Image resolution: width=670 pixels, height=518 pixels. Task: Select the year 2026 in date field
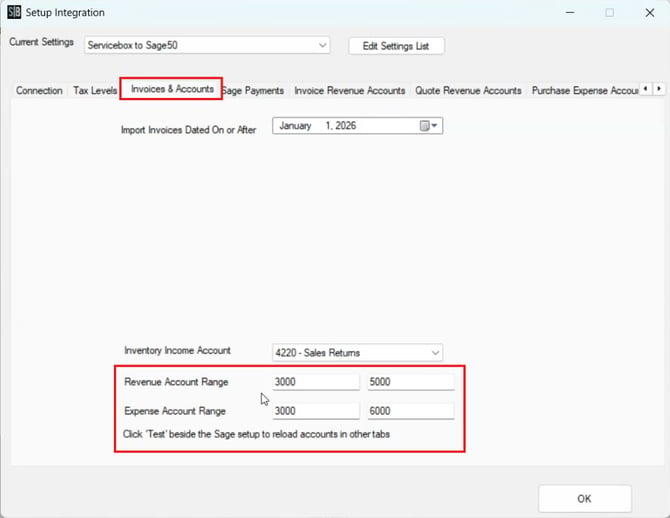click(x=346, y=126)
